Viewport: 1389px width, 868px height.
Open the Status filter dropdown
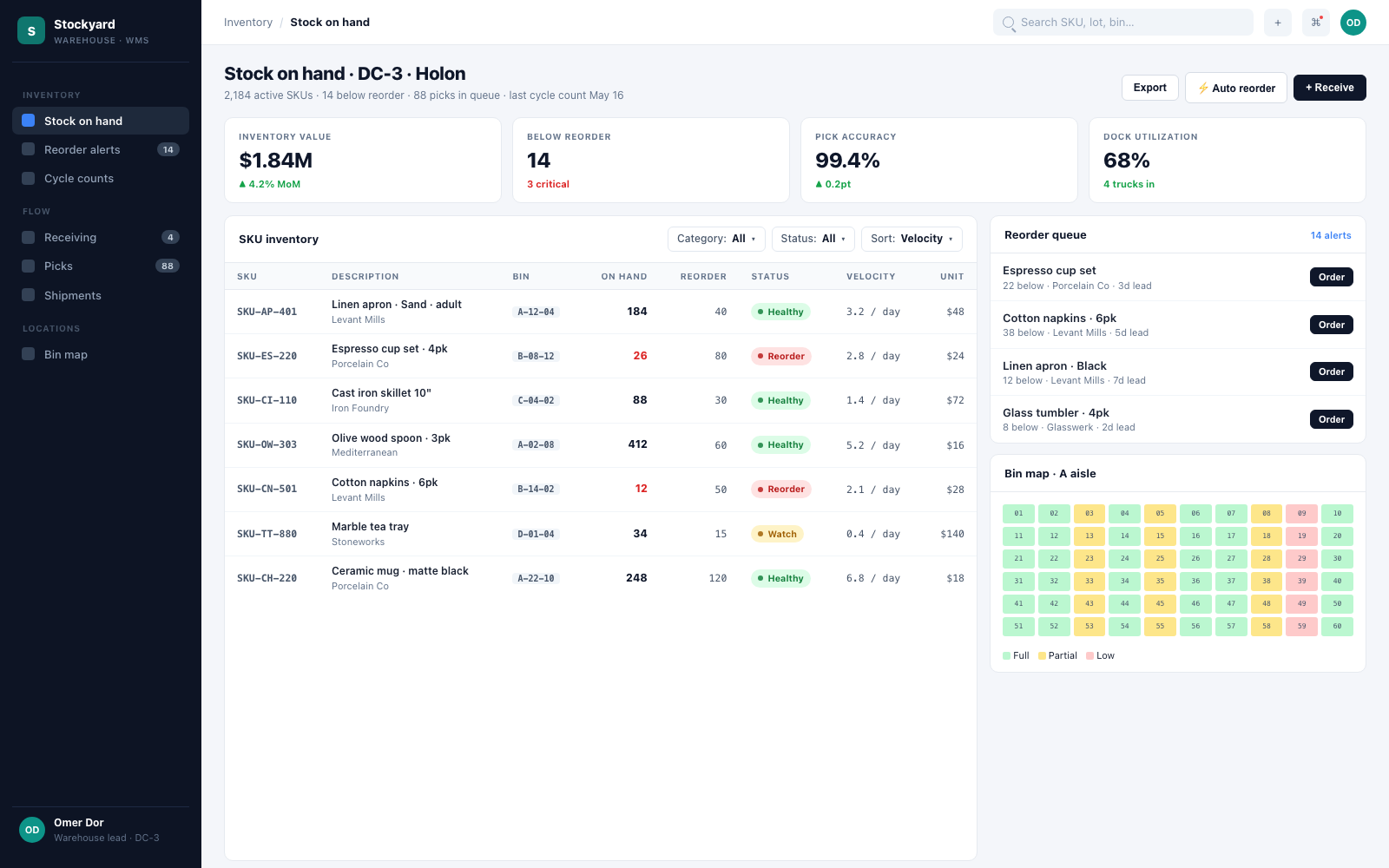(813, 239)
